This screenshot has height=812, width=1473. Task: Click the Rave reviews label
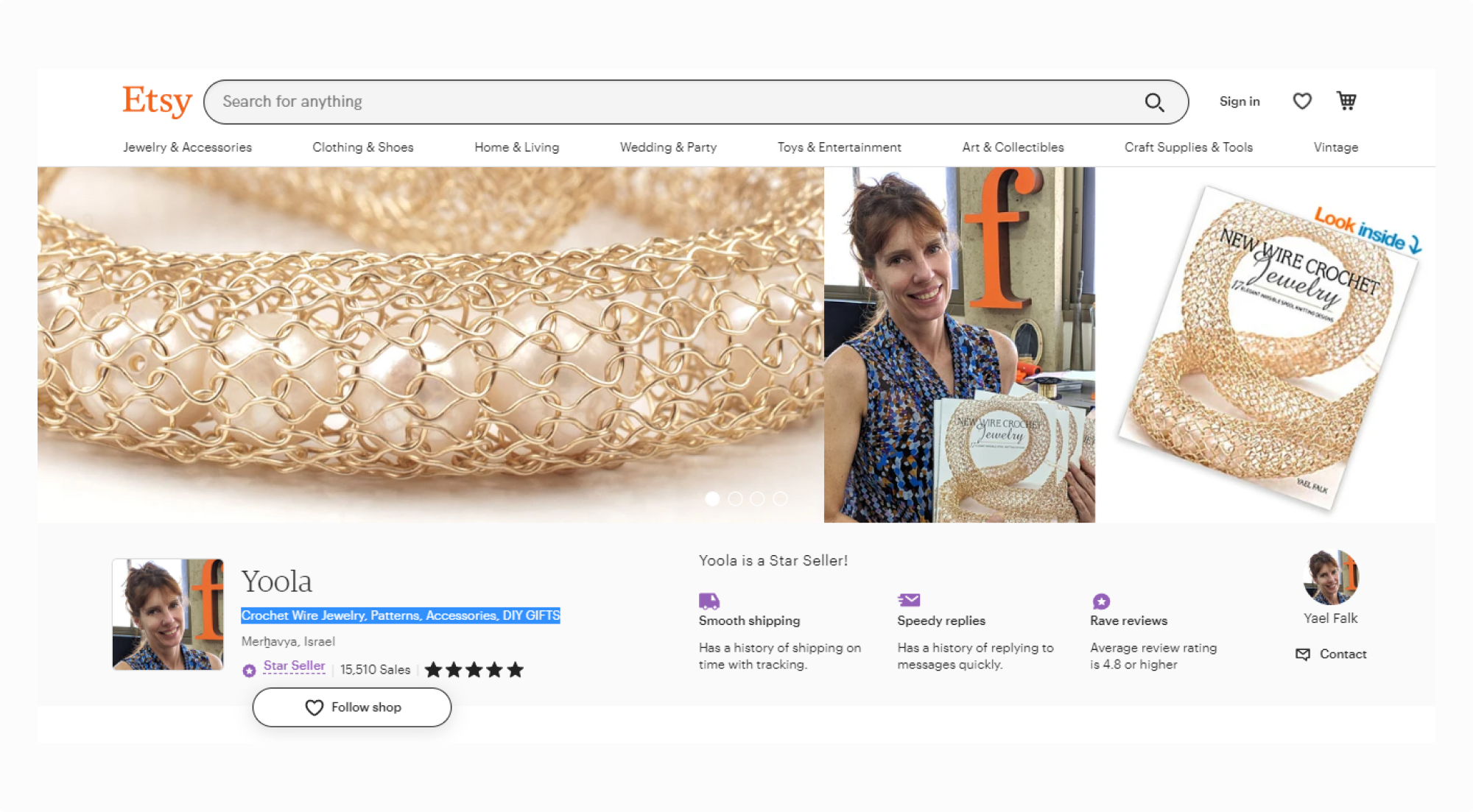click(x=1128, y=621)
